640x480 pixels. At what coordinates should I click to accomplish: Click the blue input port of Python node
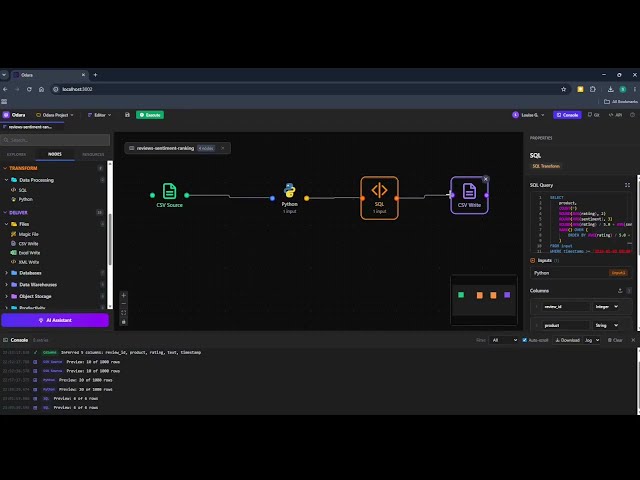pyautogui.click(x=272, y=198)
